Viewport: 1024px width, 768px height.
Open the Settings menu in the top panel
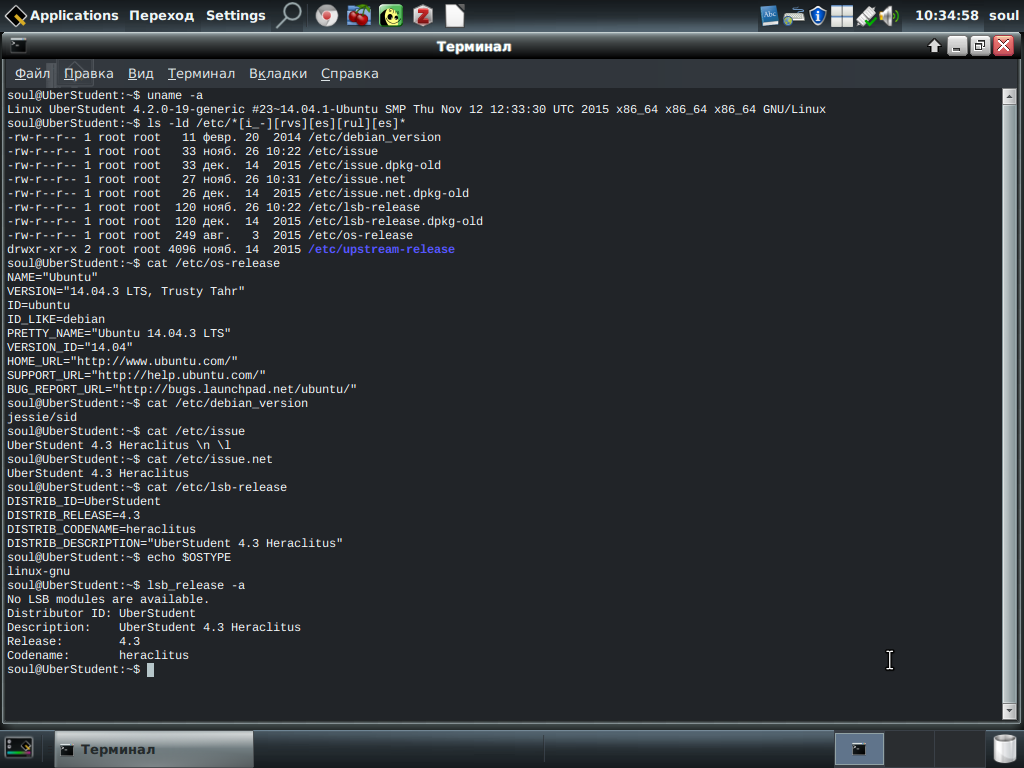tap(236, 15)
